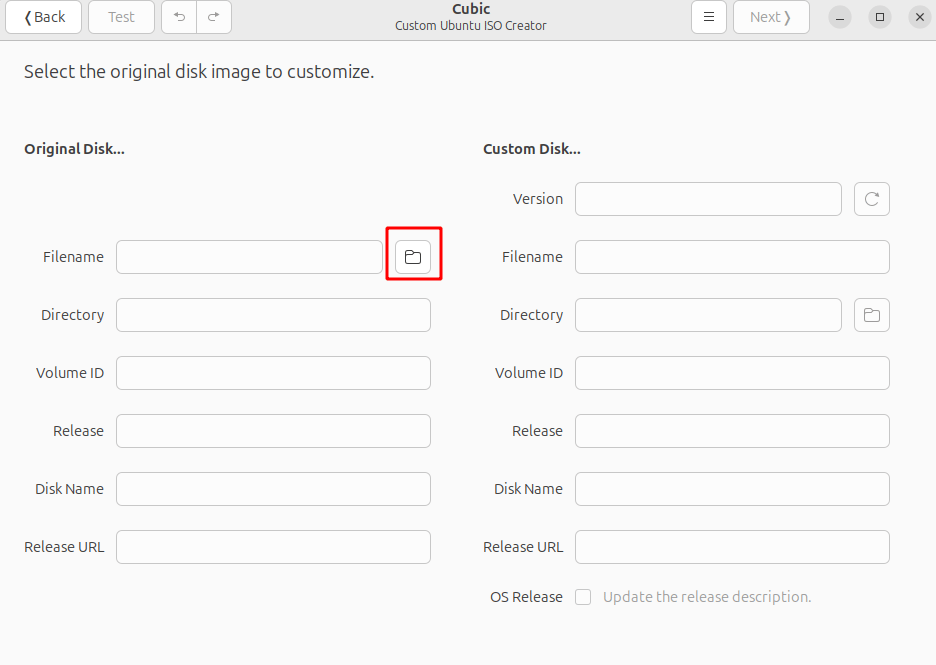Go to the previous page with Back
Viewport: 936px width, 665px height.
tap(44, 17)
